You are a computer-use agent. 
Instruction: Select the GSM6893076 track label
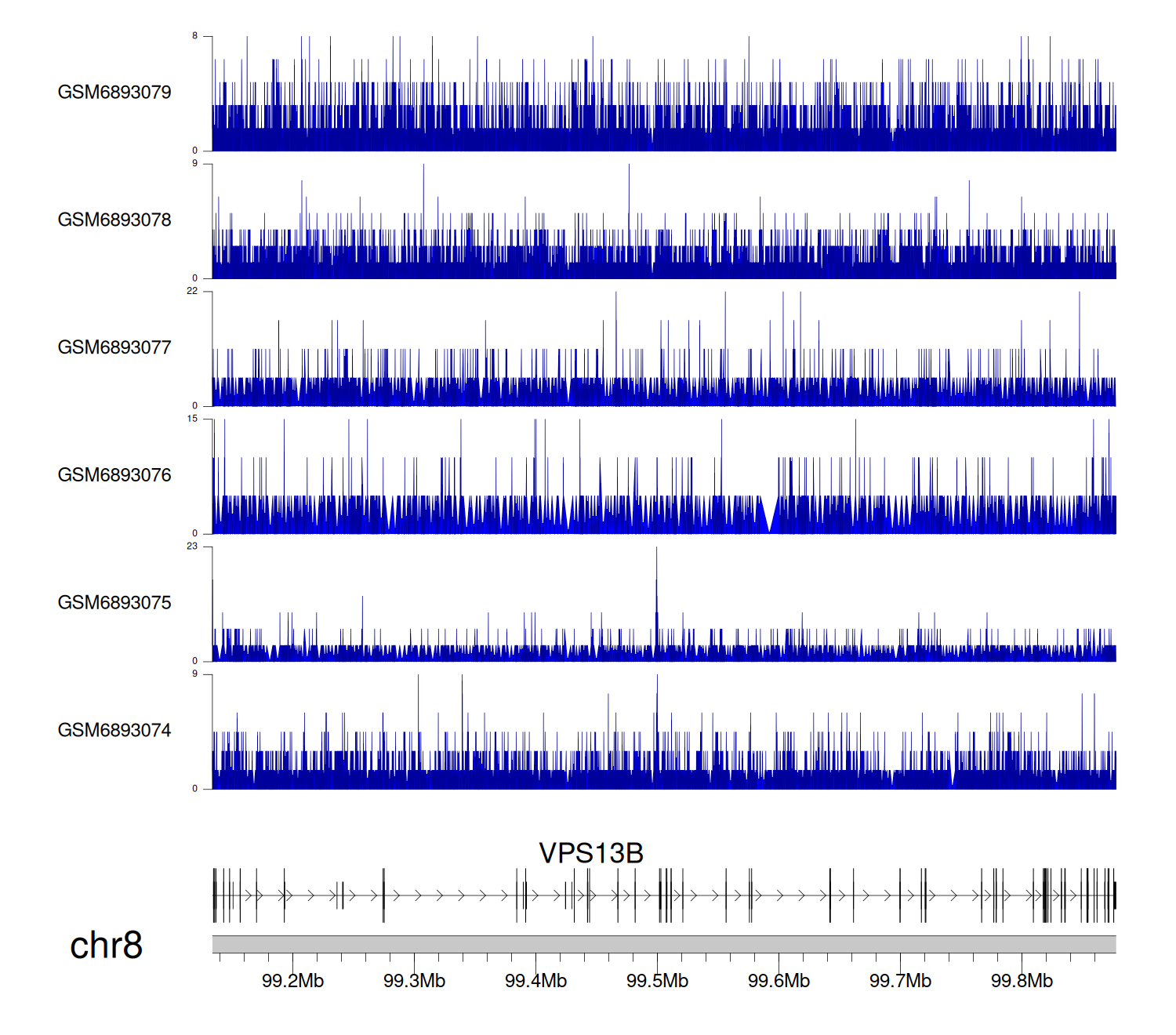(x=114, y=475)
